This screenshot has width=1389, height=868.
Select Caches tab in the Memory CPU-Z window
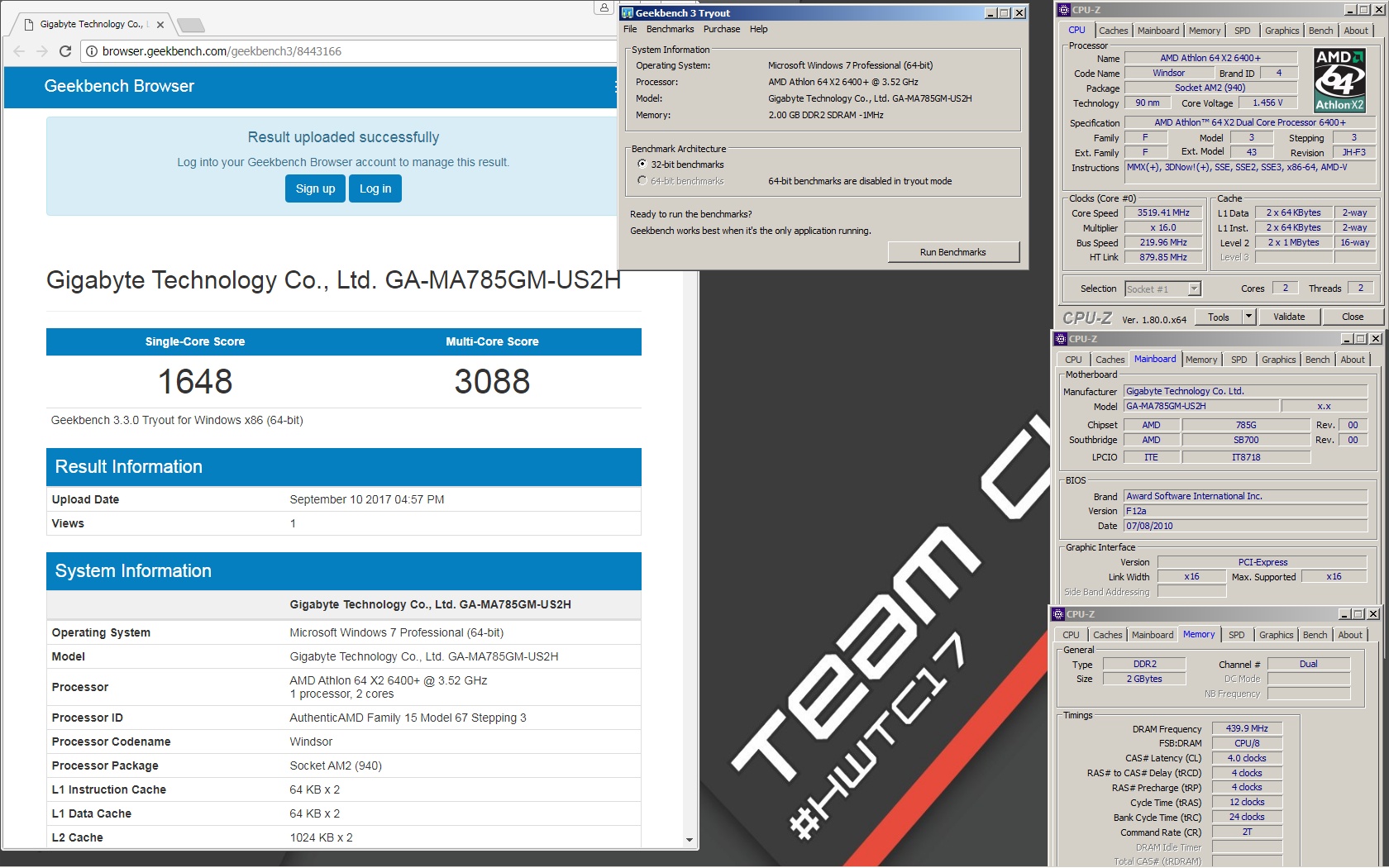pos(1107,635)
